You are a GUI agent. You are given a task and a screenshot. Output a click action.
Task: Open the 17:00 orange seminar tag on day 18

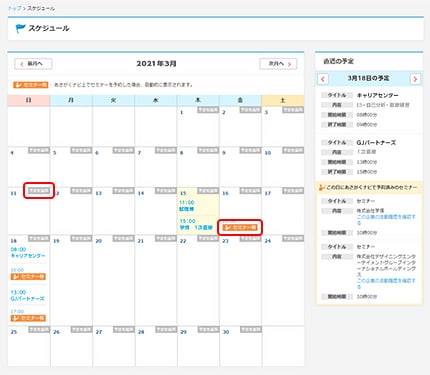pos(28,318)
